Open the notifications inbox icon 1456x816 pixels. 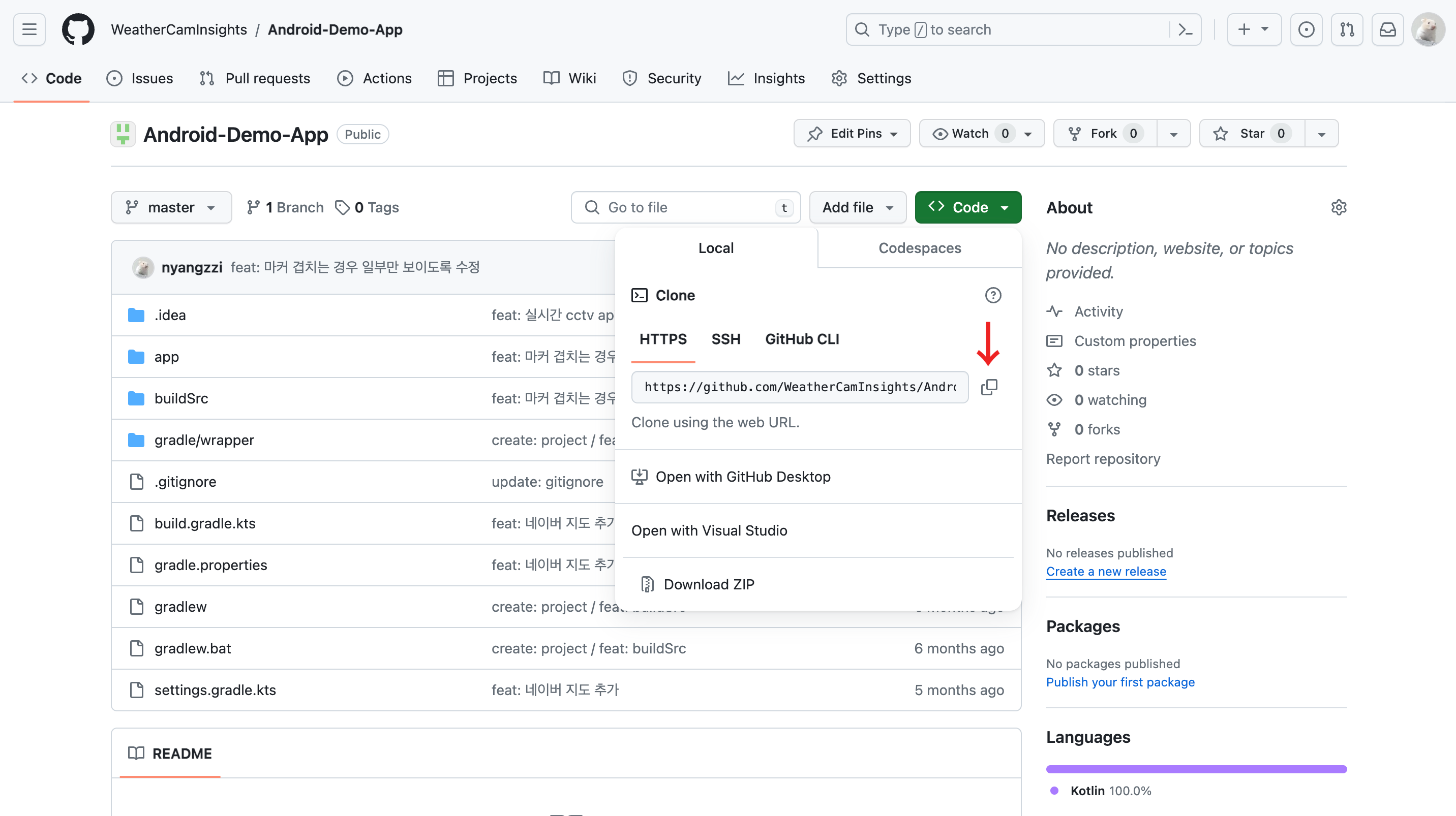coord(1387,29)
